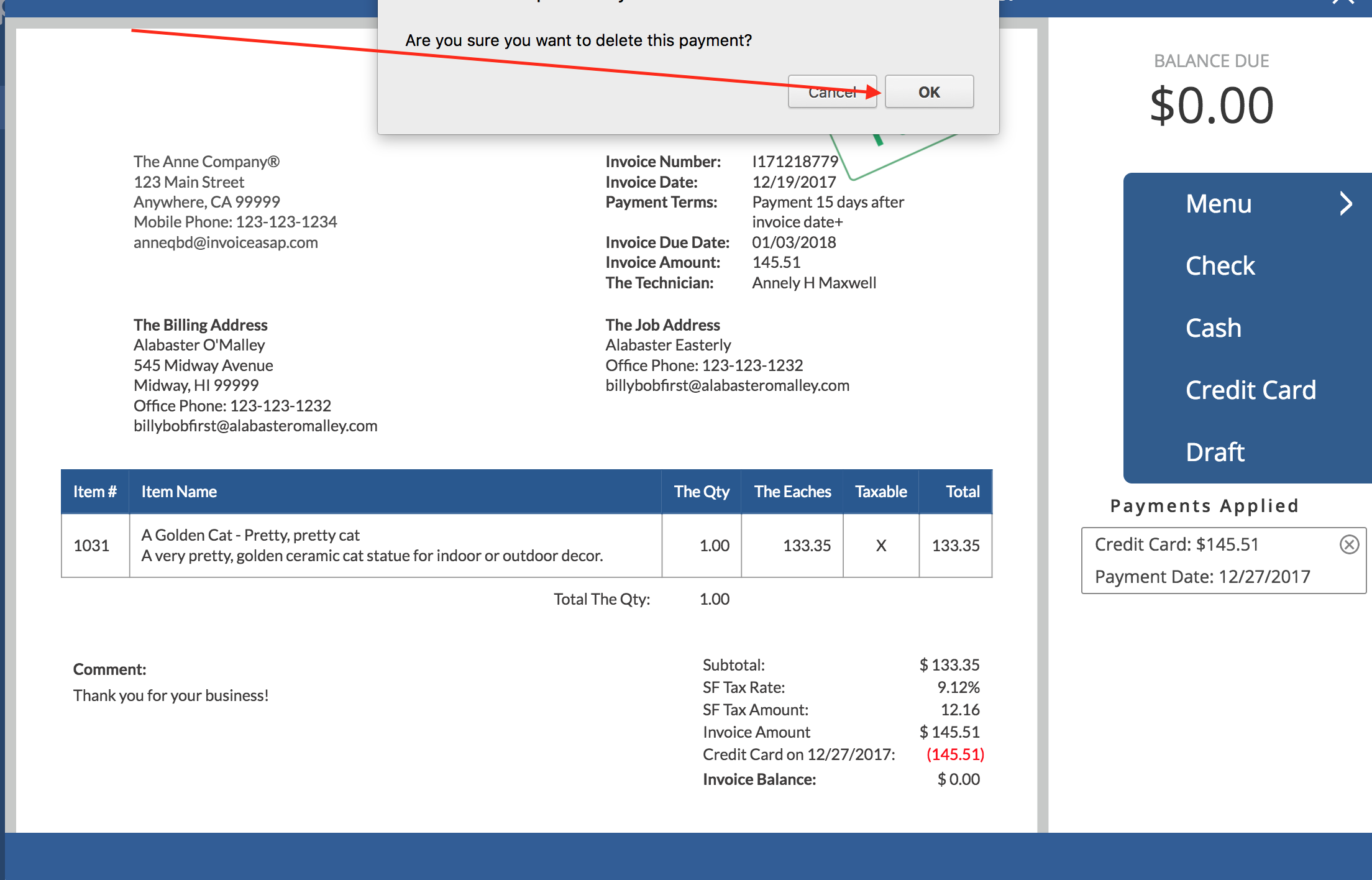Click the applied Credit Card $145.51 entry
The image size is (1372, 880).
click(1176, 544)
